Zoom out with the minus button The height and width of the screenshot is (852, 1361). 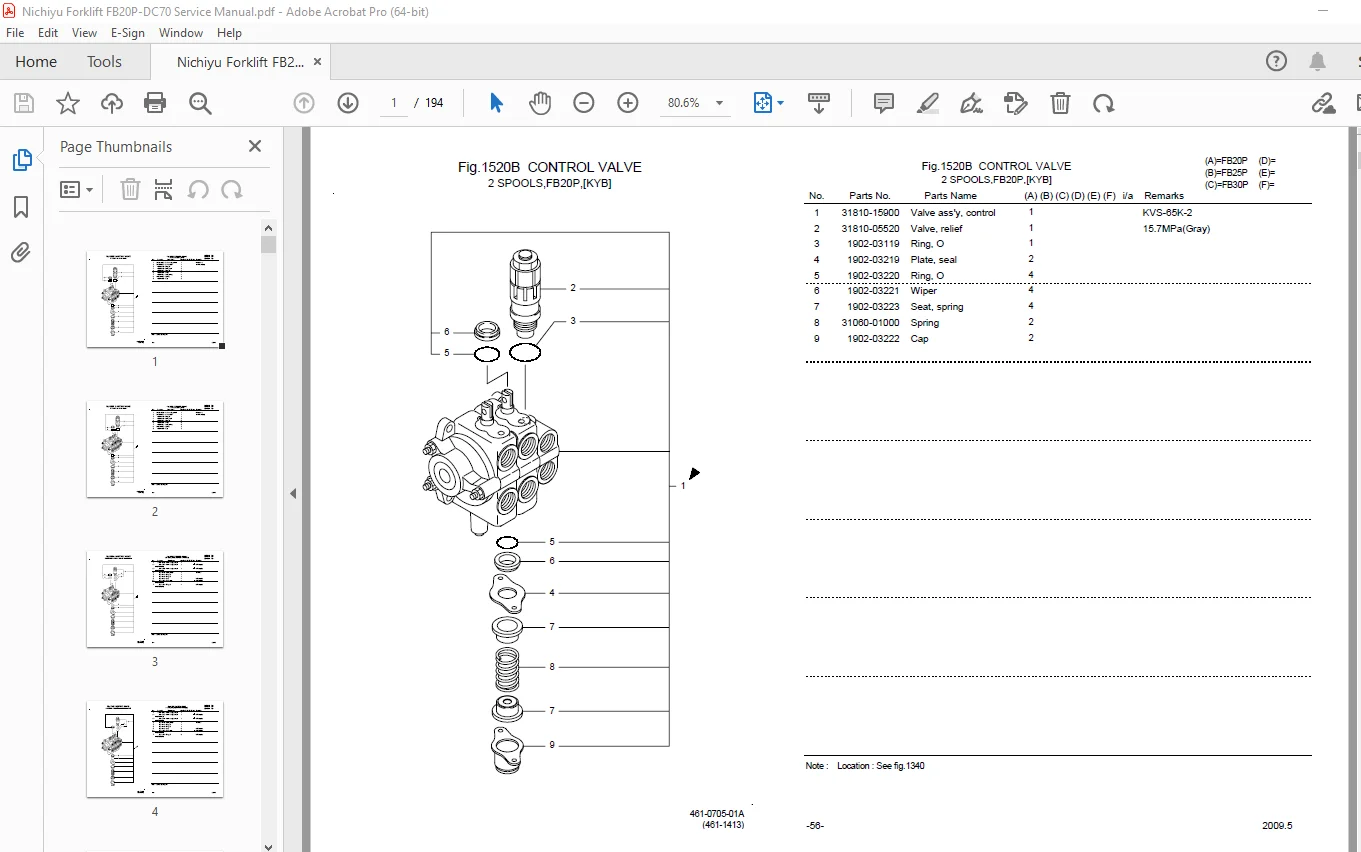click(x=584, y=103)
